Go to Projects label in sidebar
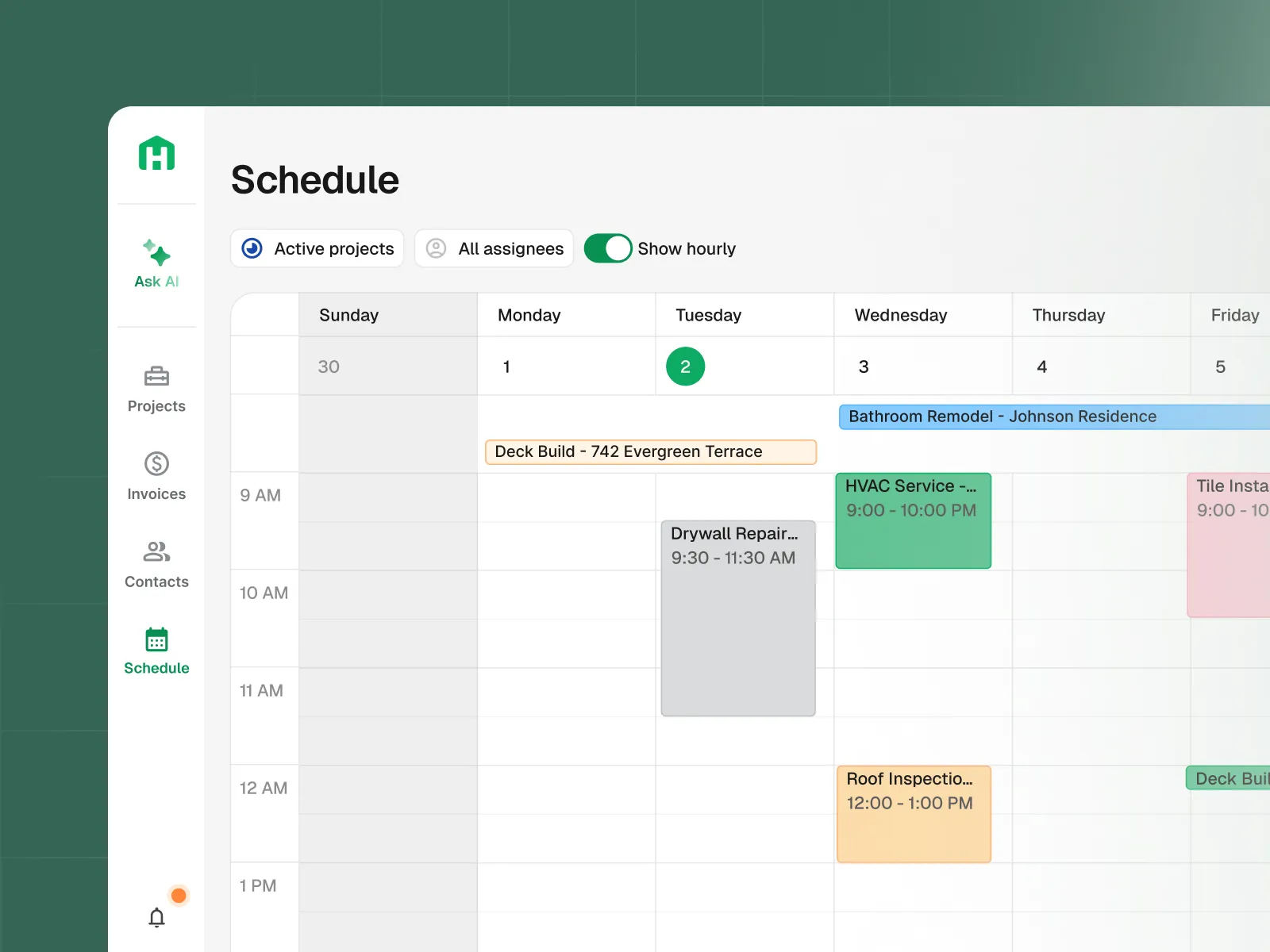The width and height of the screenshot is (1270, 952). 156,406
